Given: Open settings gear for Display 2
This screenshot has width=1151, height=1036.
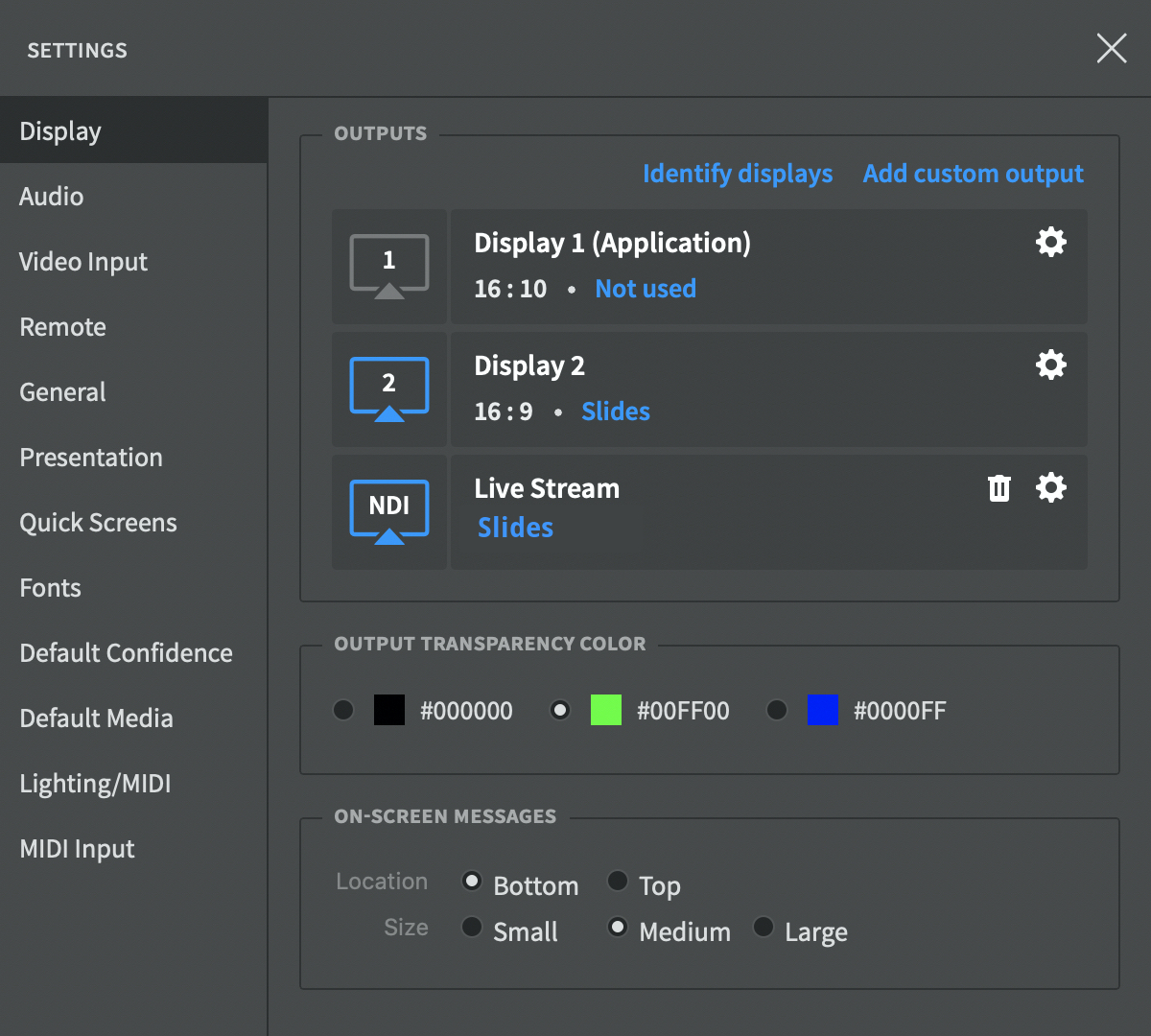Looking at the screenshot, I should (x=1051, y=365).
